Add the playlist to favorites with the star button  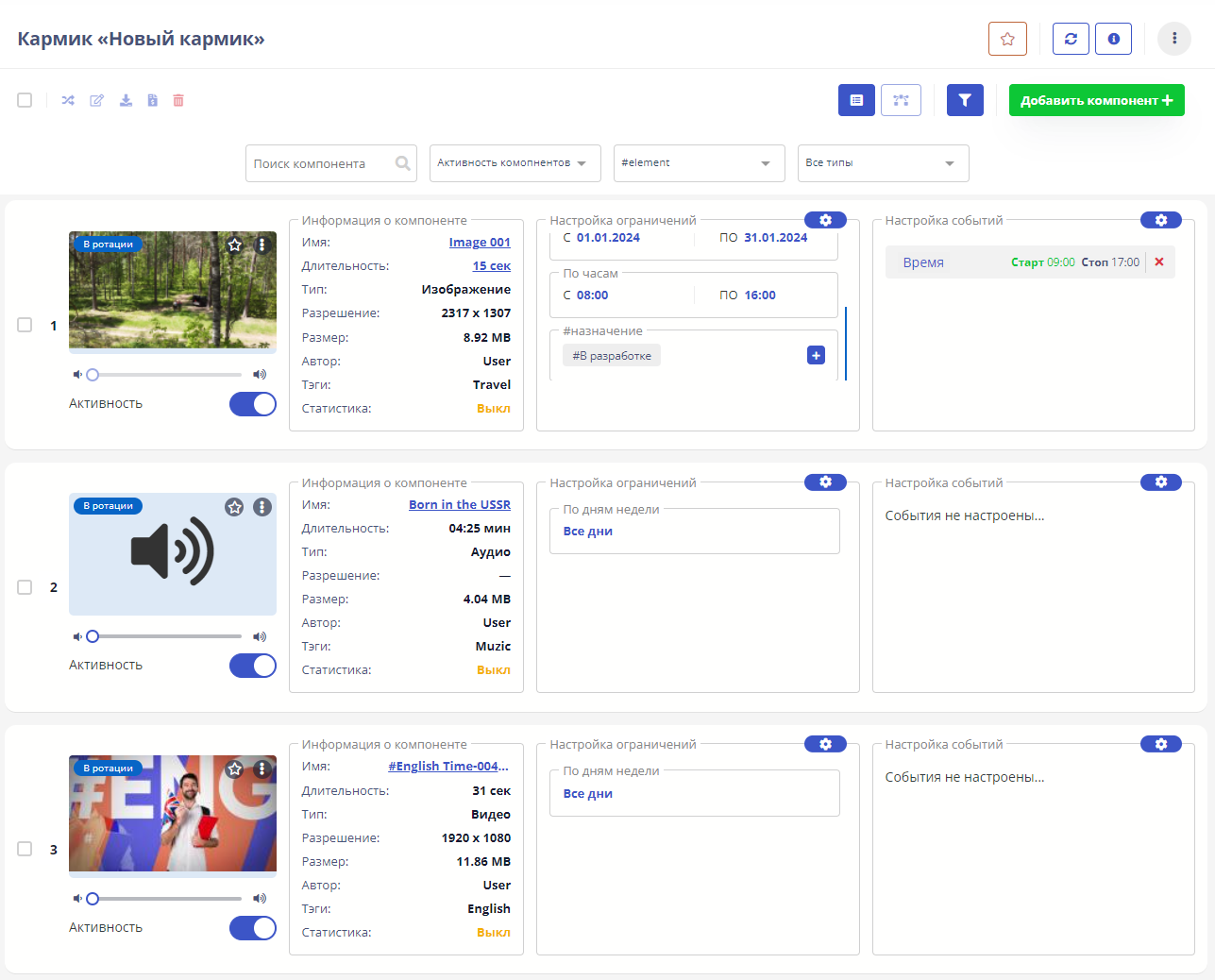[1007, 39]
